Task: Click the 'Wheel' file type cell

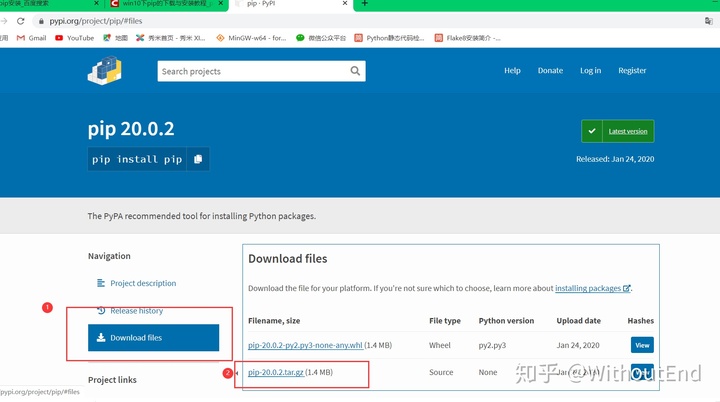Action: pyautogui.click(x=439, y=345)
